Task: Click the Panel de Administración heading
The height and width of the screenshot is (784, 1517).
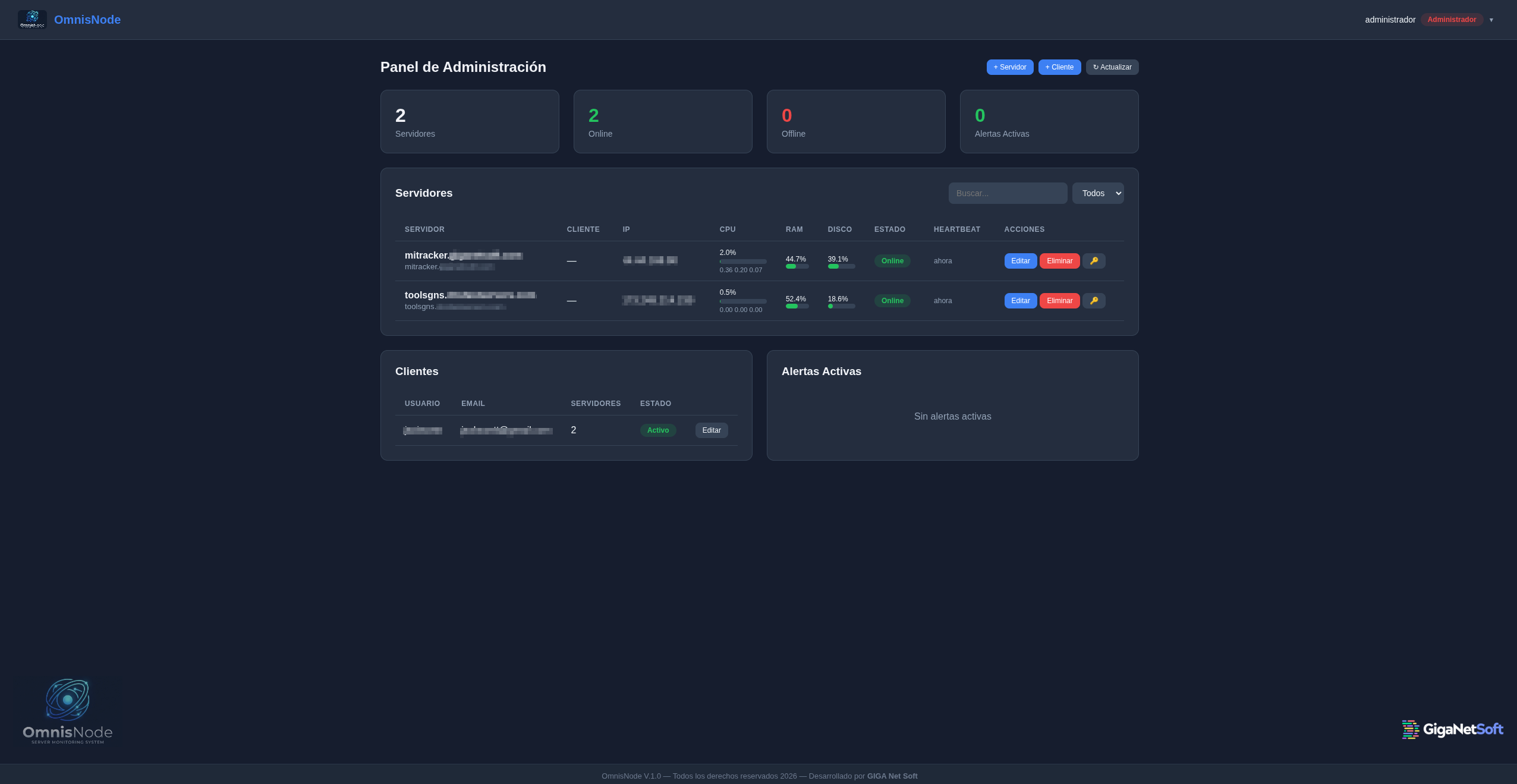Action: tap(463, 67)
